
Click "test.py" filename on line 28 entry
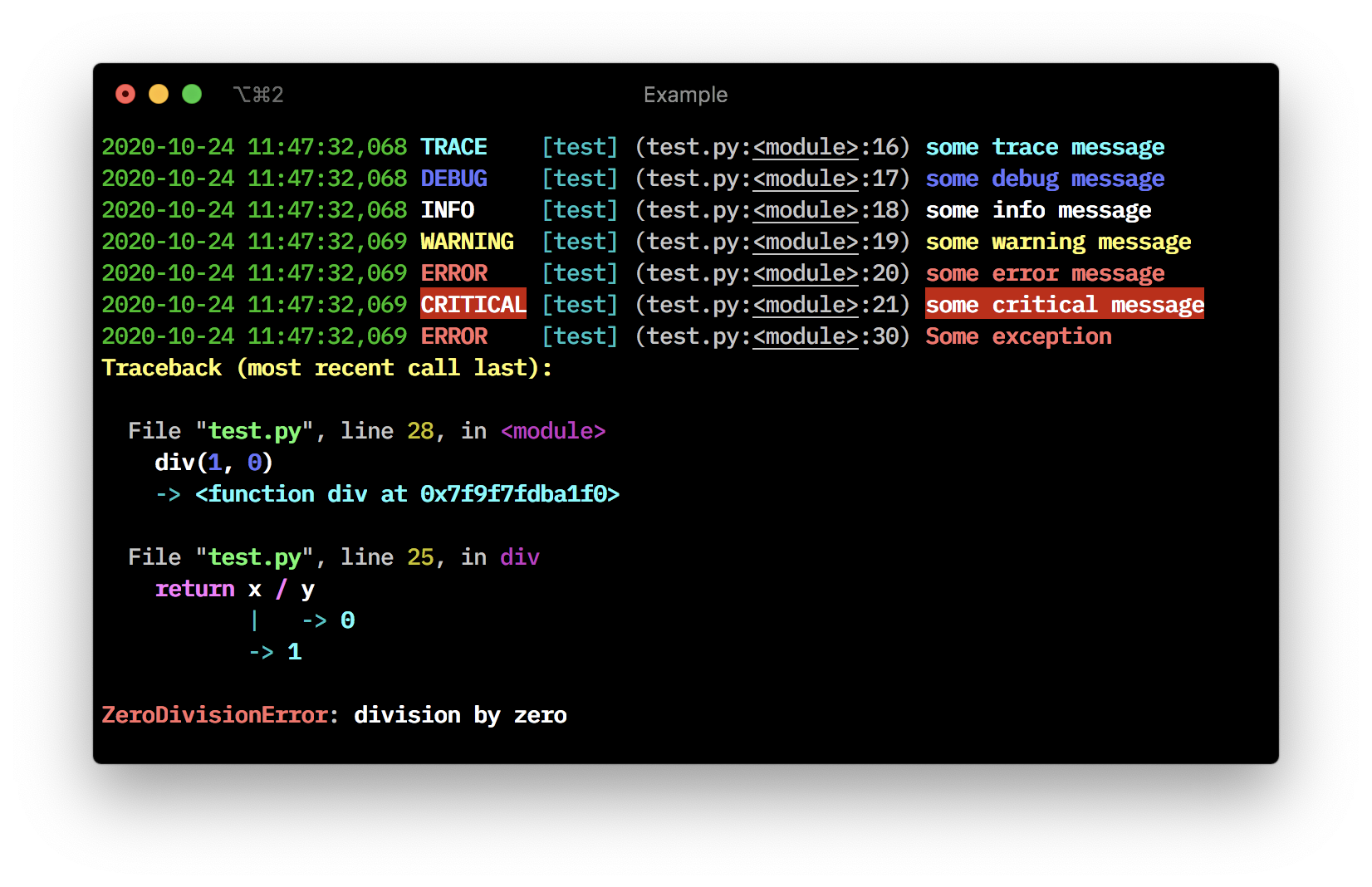[x=254, y=431]
